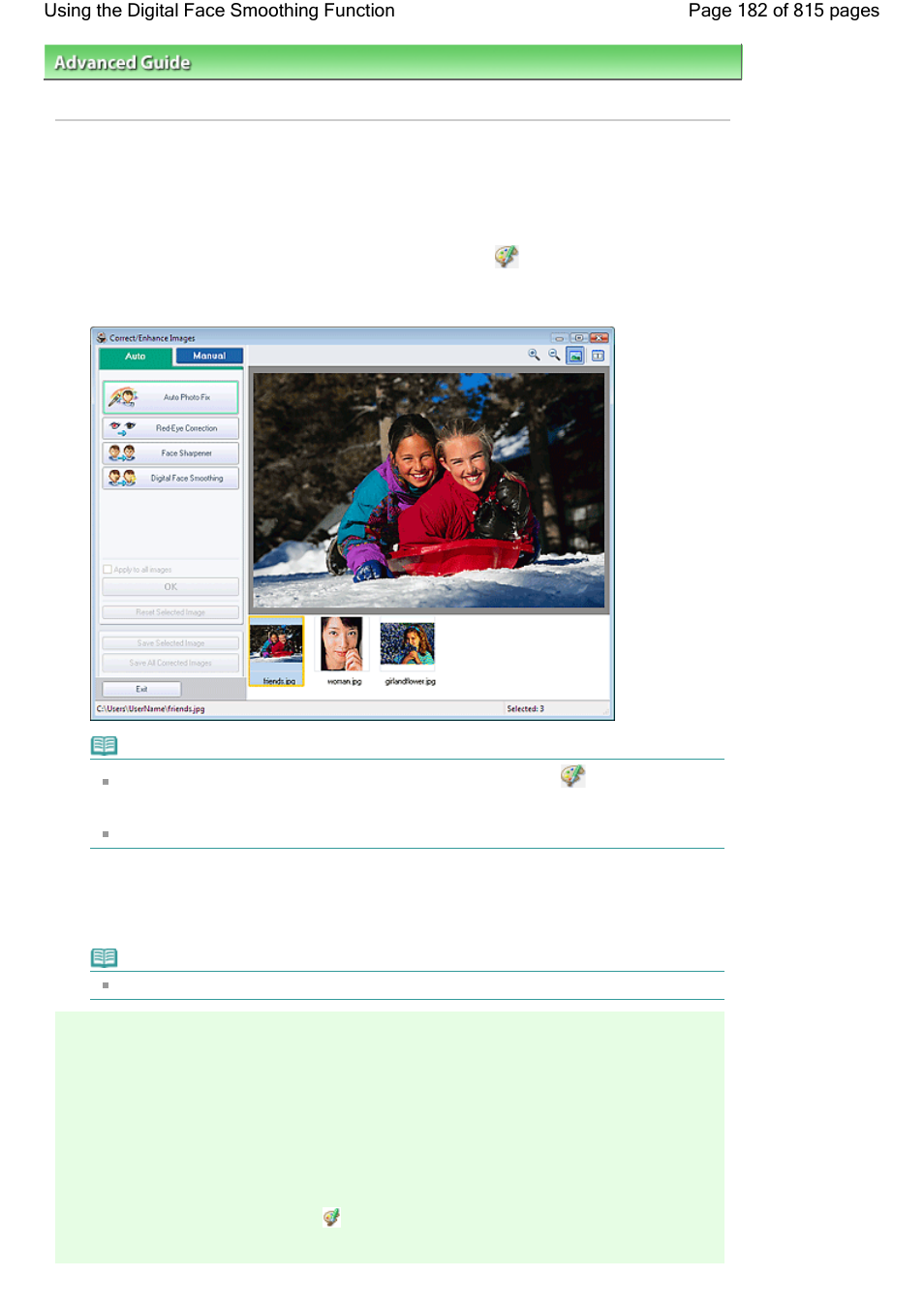This screenshot has height=1308, width=924.
Task: Enable Apply to all images checkbox
Action: [108, 570]
